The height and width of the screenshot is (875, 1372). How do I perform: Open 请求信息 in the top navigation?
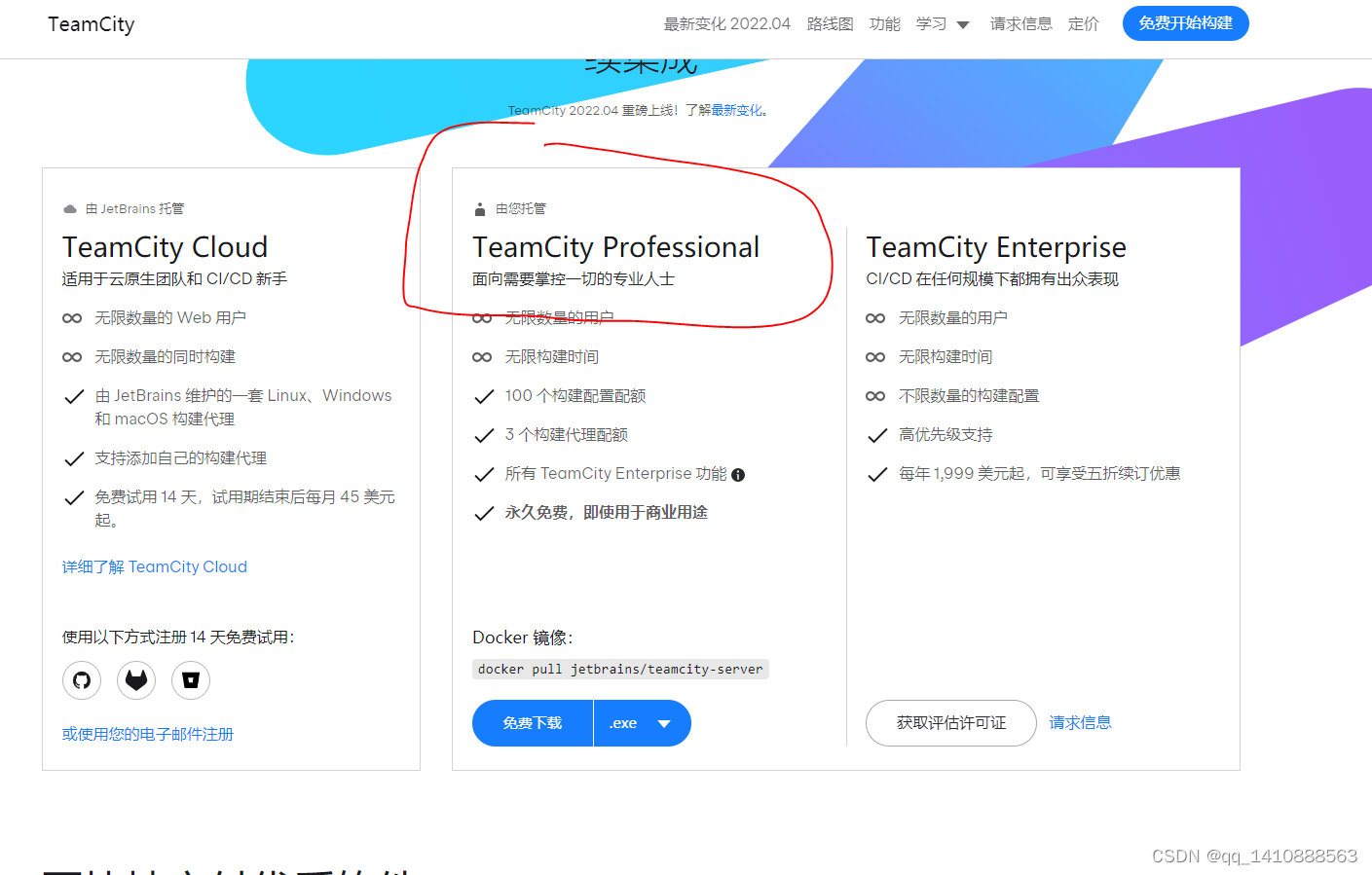[1021, 24]
